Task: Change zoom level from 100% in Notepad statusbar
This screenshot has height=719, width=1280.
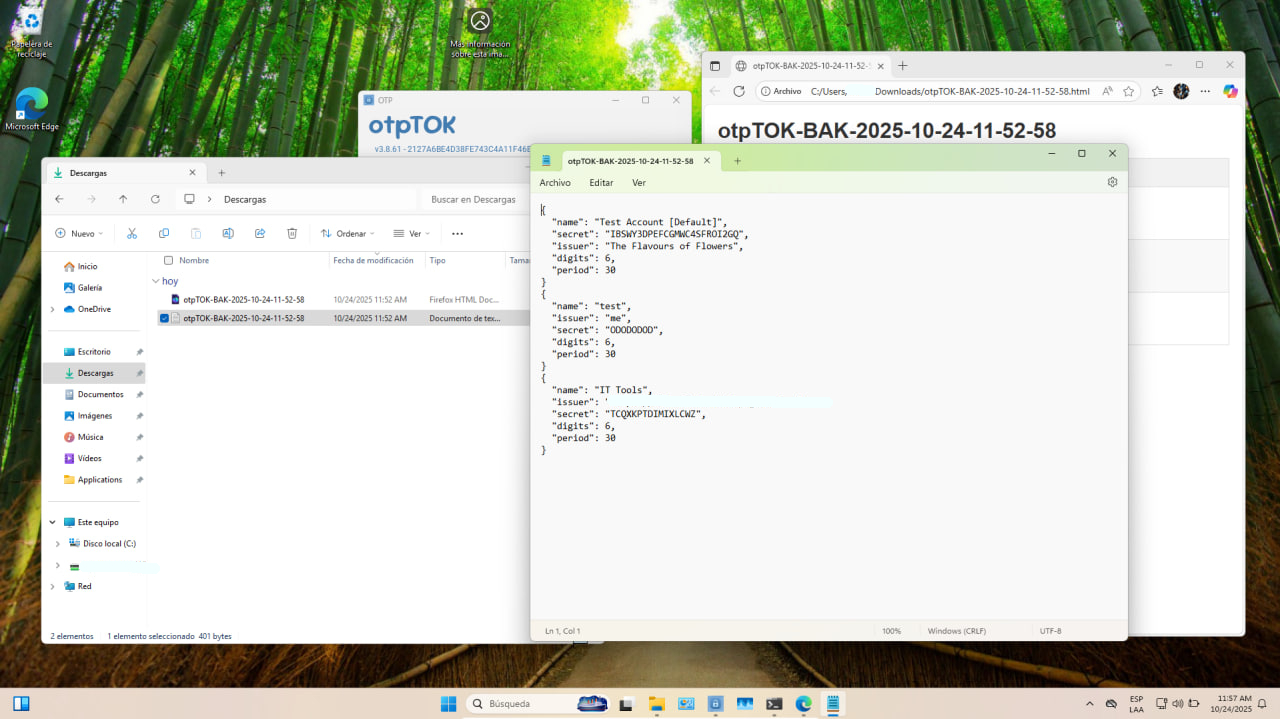Action: point(890,630)
